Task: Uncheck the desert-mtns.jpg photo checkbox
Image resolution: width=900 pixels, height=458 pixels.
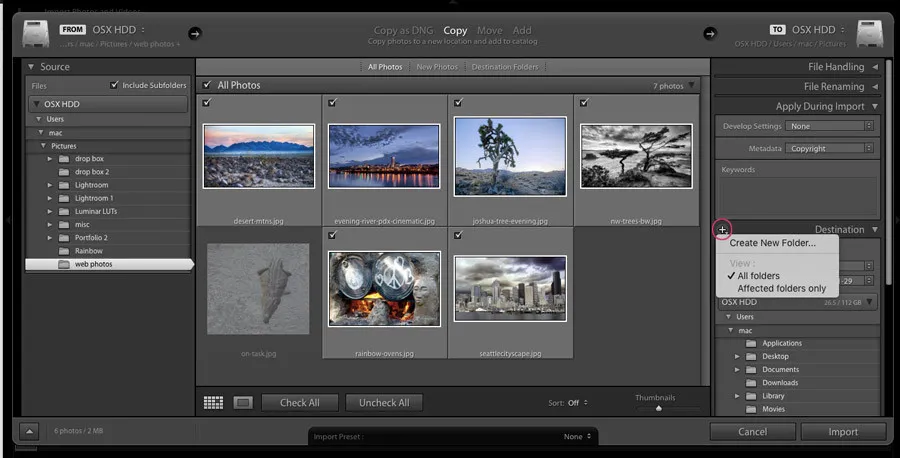Action: [207, 102]
